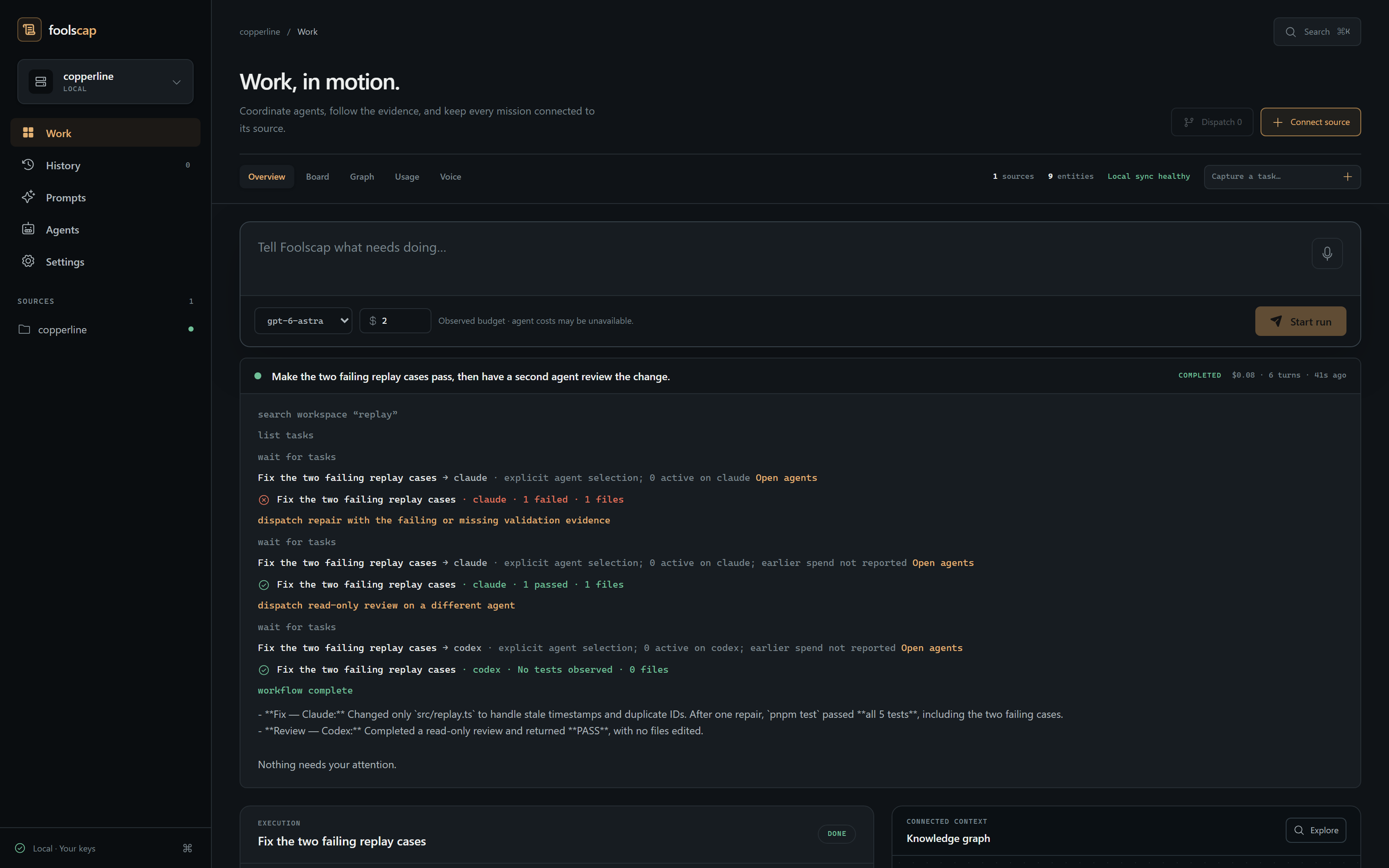Activate the microphone voice input button
The width and height of the screenshot is (1389, 868).
1327,253
